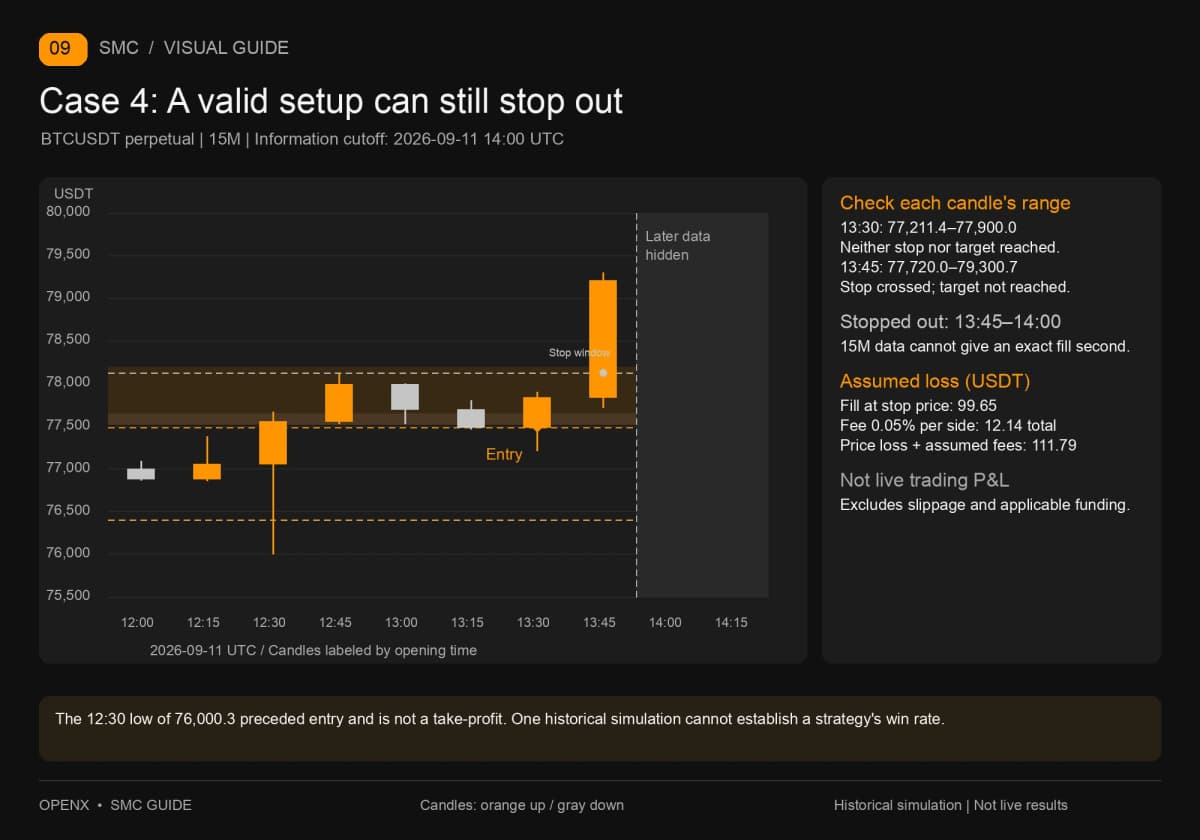This screenshot has height=840, width=1200.
Task: Click the 14:15 time axis label
Action: (x=731, y=623)
